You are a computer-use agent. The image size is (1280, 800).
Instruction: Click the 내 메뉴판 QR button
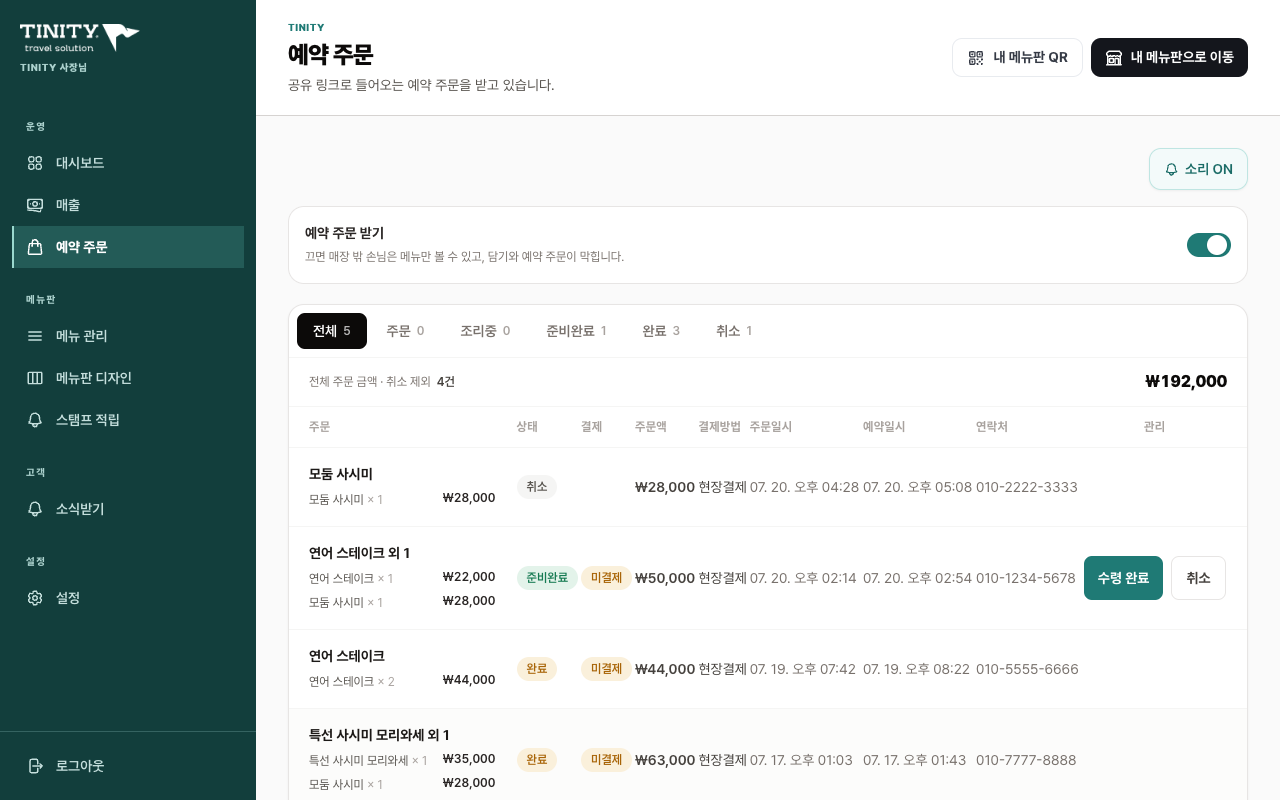(1017, 58)
